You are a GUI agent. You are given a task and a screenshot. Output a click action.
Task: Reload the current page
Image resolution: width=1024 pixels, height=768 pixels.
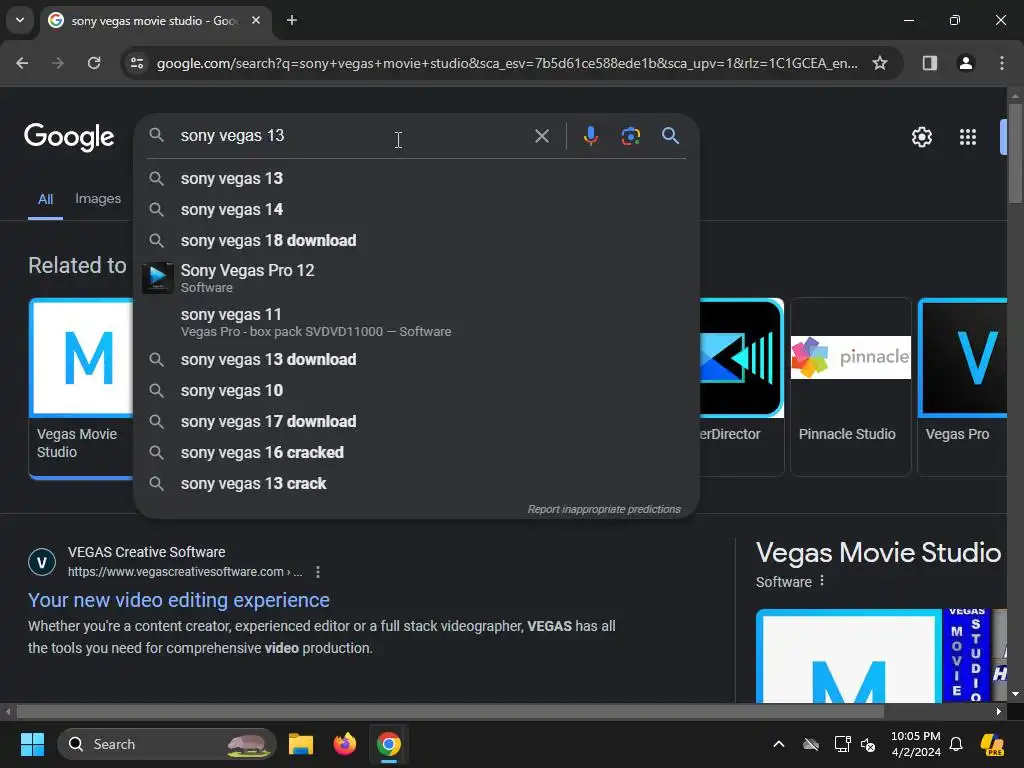click(x=94, y=63)
